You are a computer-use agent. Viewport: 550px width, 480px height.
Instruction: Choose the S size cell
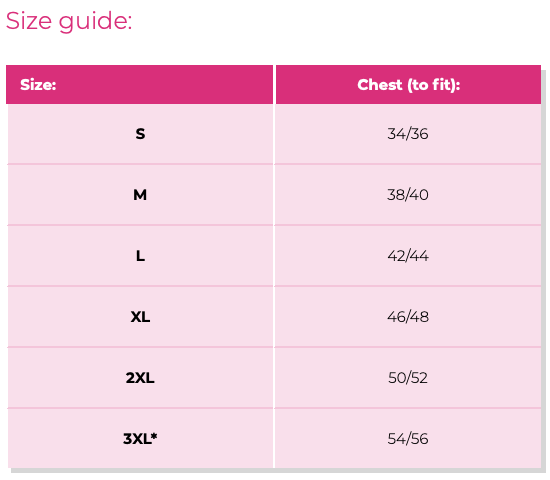point(140,134)
